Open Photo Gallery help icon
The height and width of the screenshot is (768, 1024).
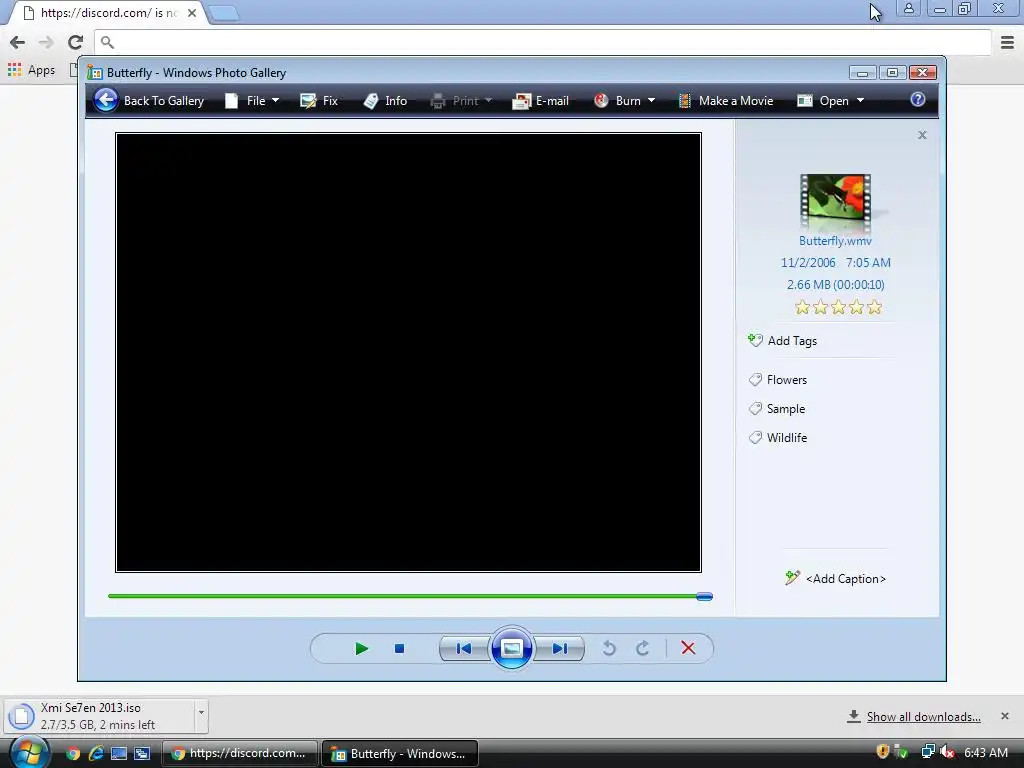tap(918, 99)
